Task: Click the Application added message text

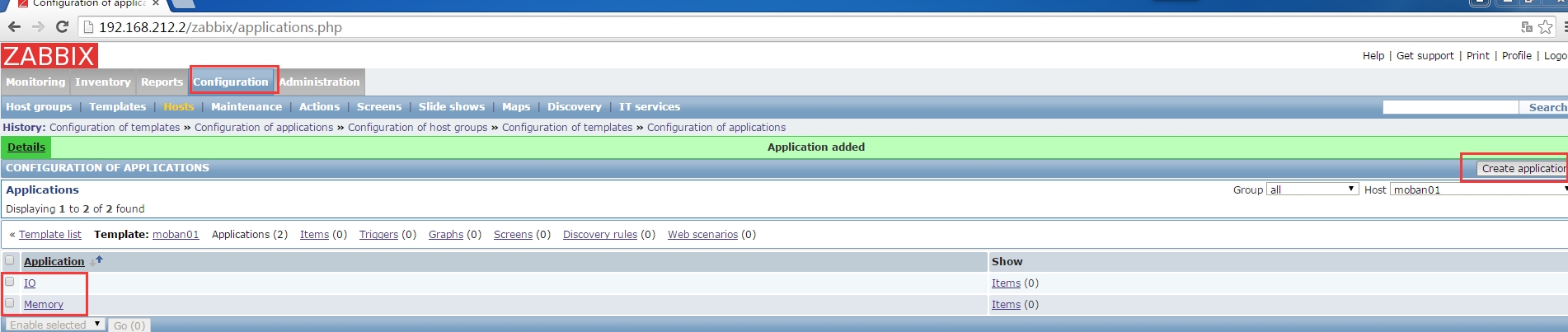Action: (x=816, y=147)
